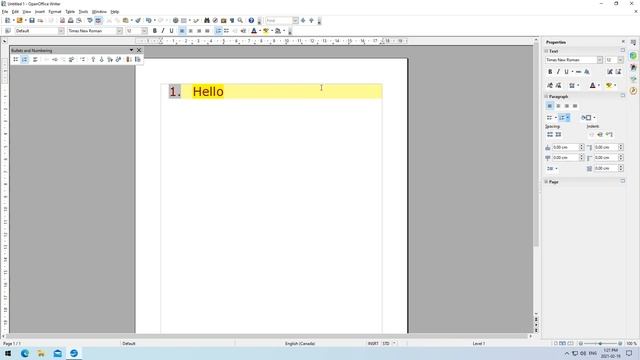Open the Bullets and Numbering toolbar options arrow
640x360 pixels.
click(131, 50)
